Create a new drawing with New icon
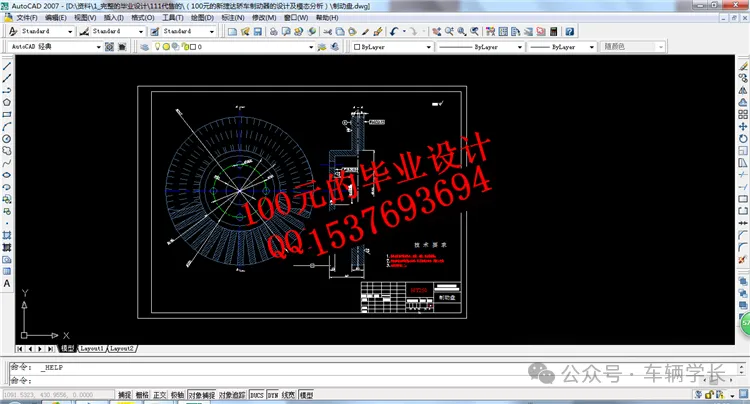Screen dimensions: 750x404 (x=232, y=32)
